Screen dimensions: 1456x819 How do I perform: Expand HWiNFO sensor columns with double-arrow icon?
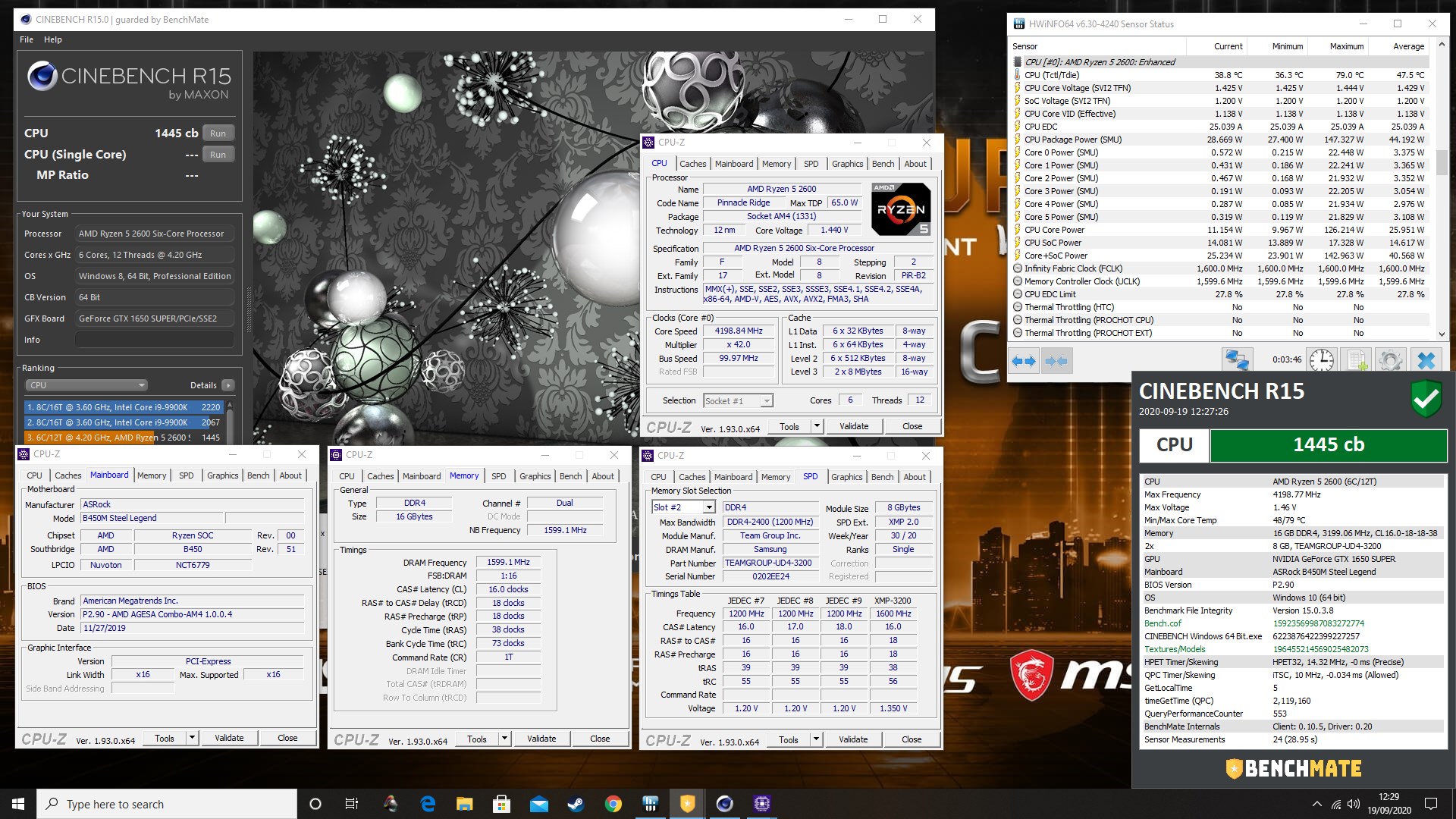click(x=1024, y=361)
